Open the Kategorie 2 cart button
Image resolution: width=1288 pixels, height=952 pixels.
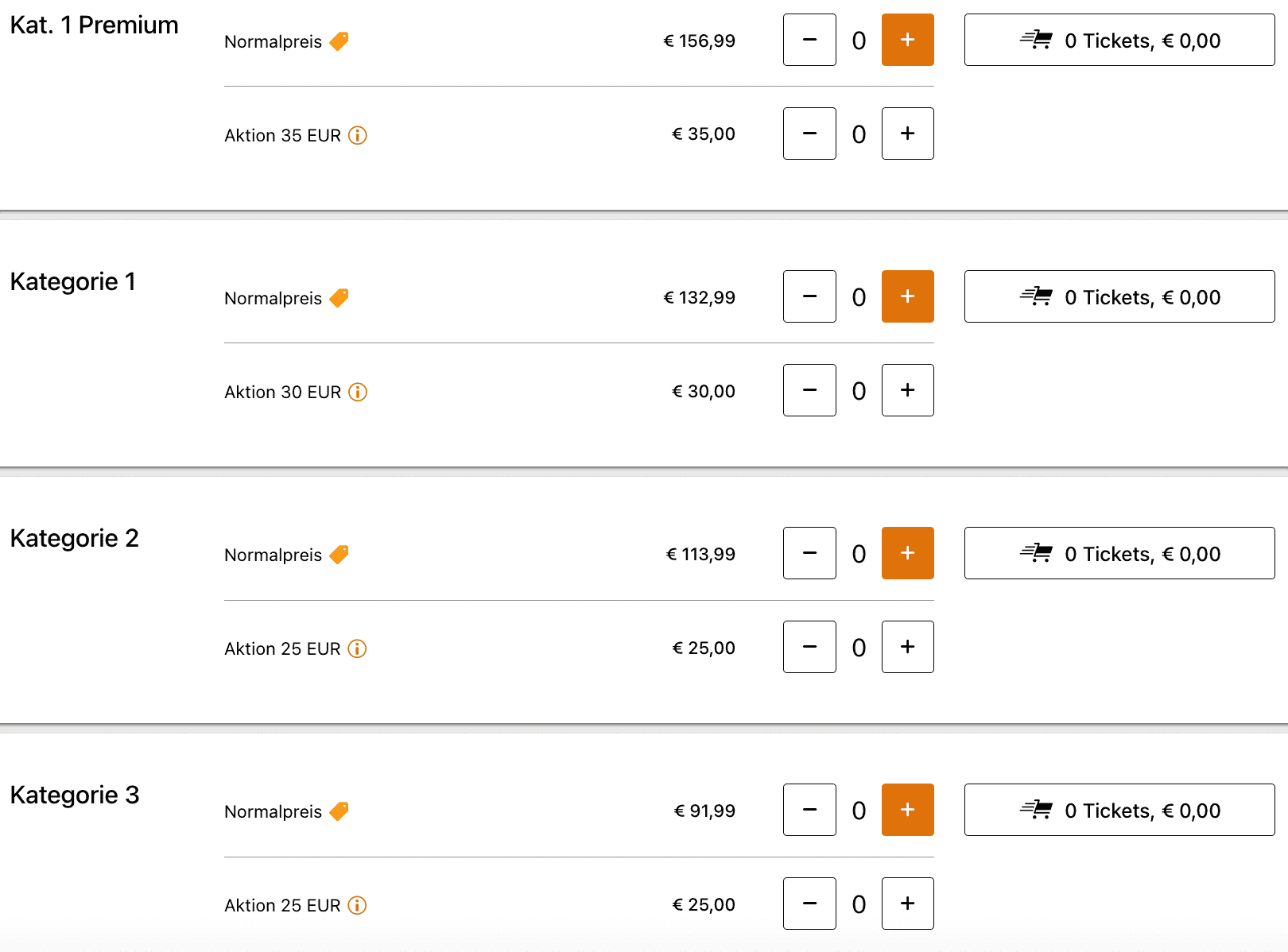point(1119,553)
